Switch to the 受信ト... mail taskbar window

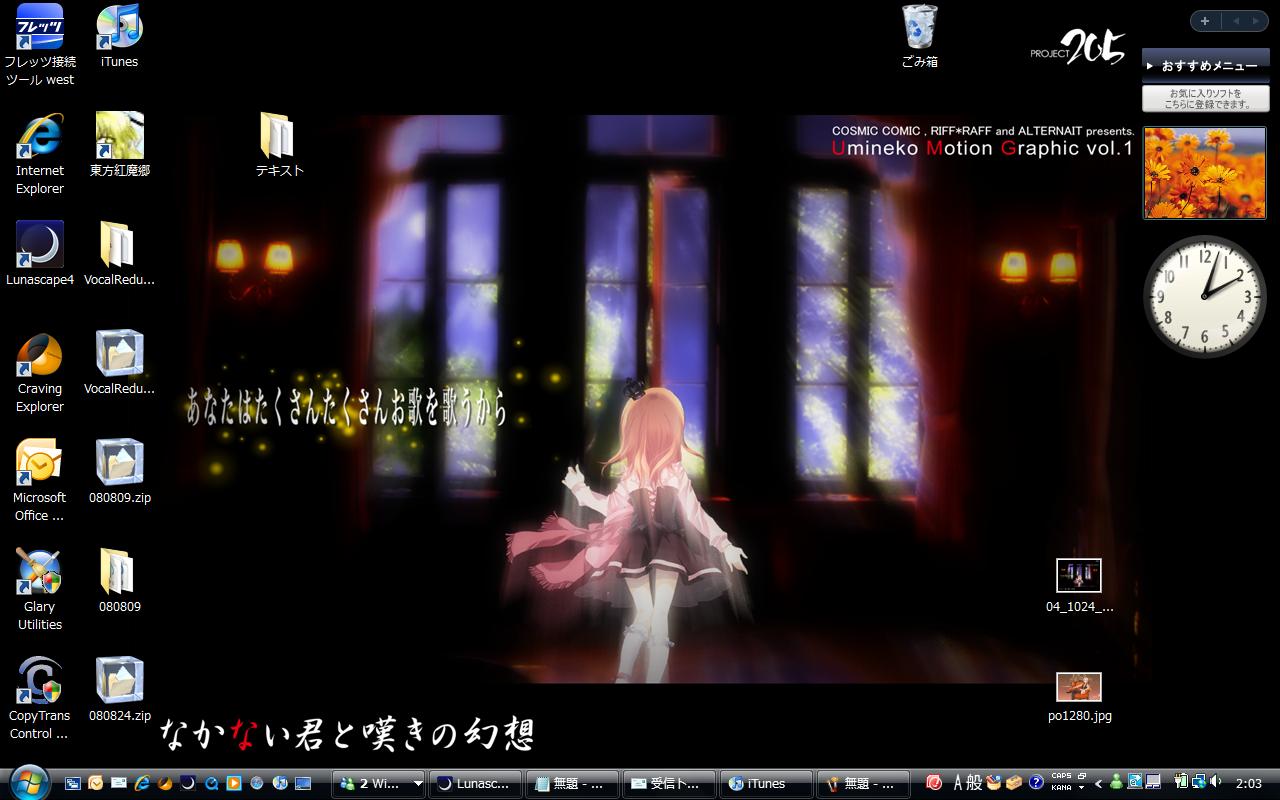click(x=669, y=783)
